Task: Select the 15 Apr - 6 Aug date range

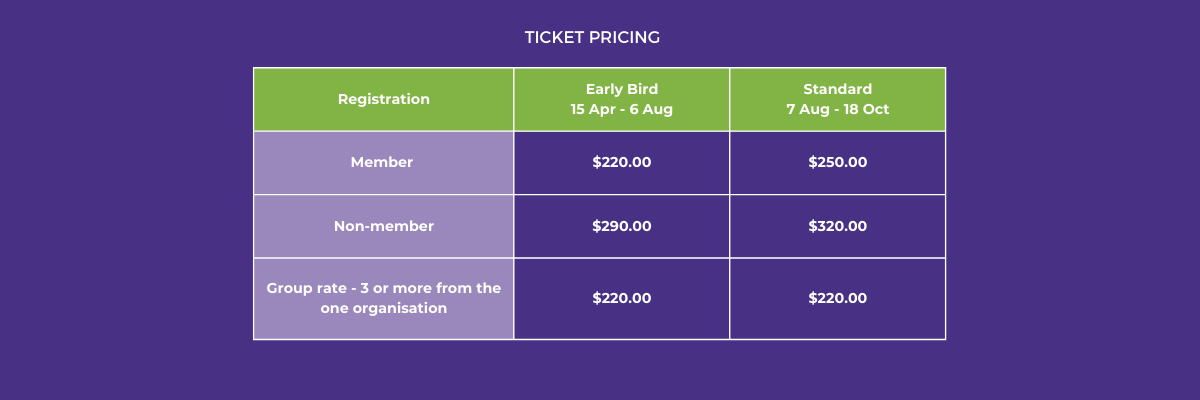Action: pos(622,109)
